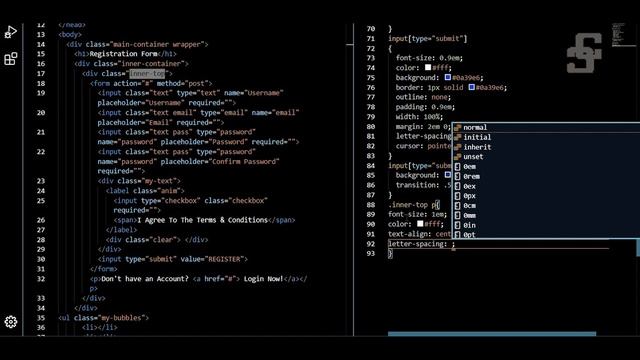Choose '0em' from the suggestion list
This screenshot has width=640, height=360.
click(546, 167)
